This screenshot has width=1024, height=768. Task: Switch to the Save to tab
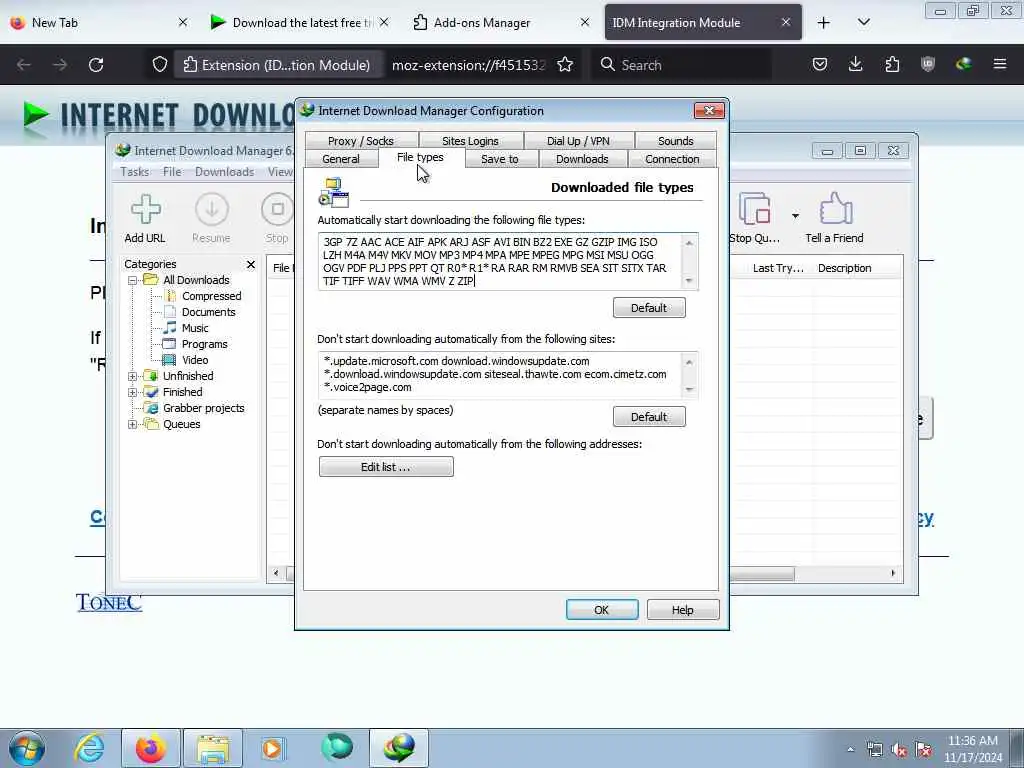click(x=500, y=159)
